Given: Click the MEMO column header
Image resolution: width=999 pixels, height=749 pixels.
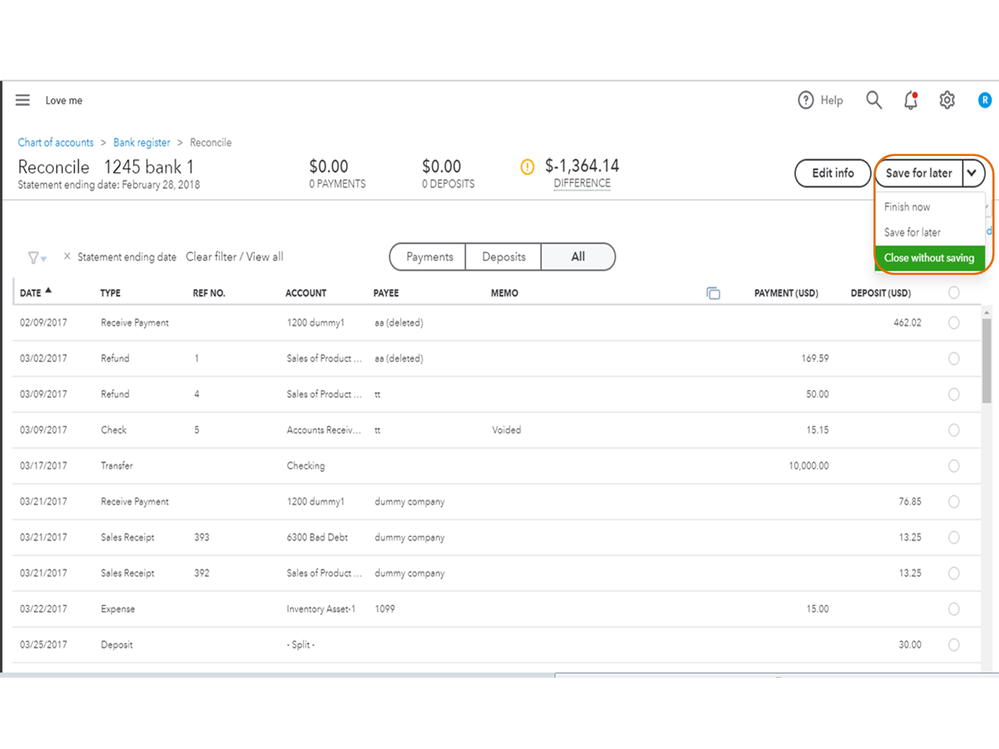Looking at the screenshot, I should [505, 293].
